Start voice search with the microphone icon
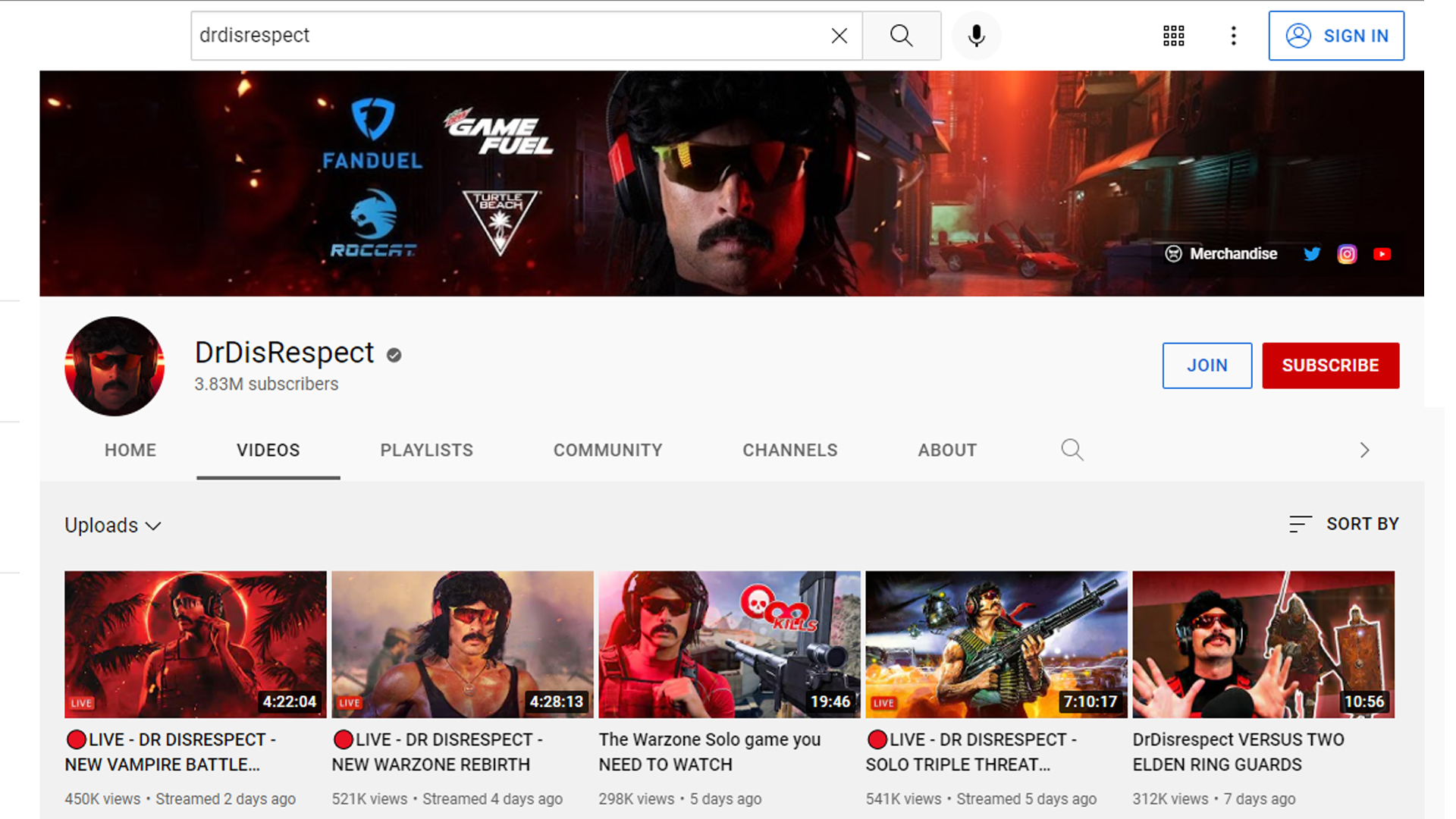1456x819 pixels. point(977,36)
